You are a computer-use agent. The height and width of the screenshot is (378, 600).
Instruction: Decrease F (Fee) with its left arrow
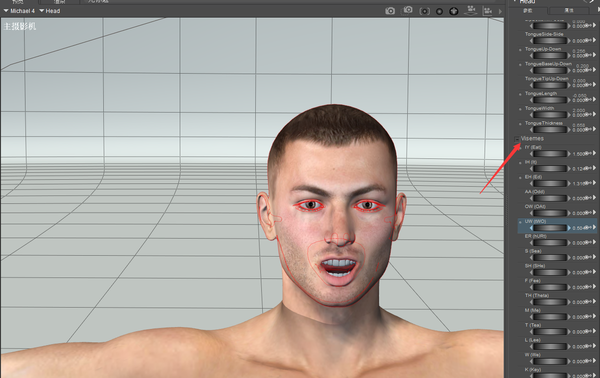532,287
